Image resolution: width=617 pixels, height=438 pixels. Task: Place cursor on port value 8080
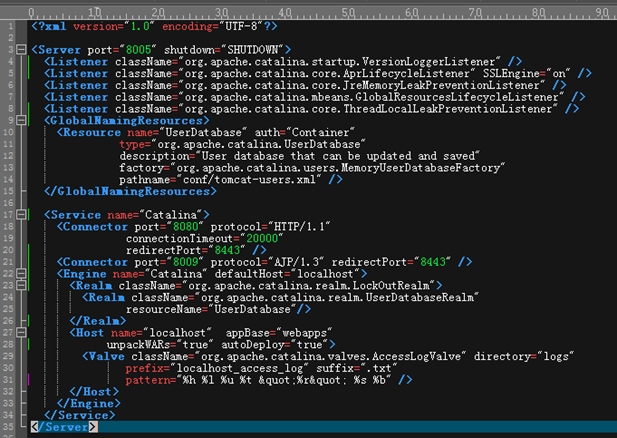click(185, 227)
